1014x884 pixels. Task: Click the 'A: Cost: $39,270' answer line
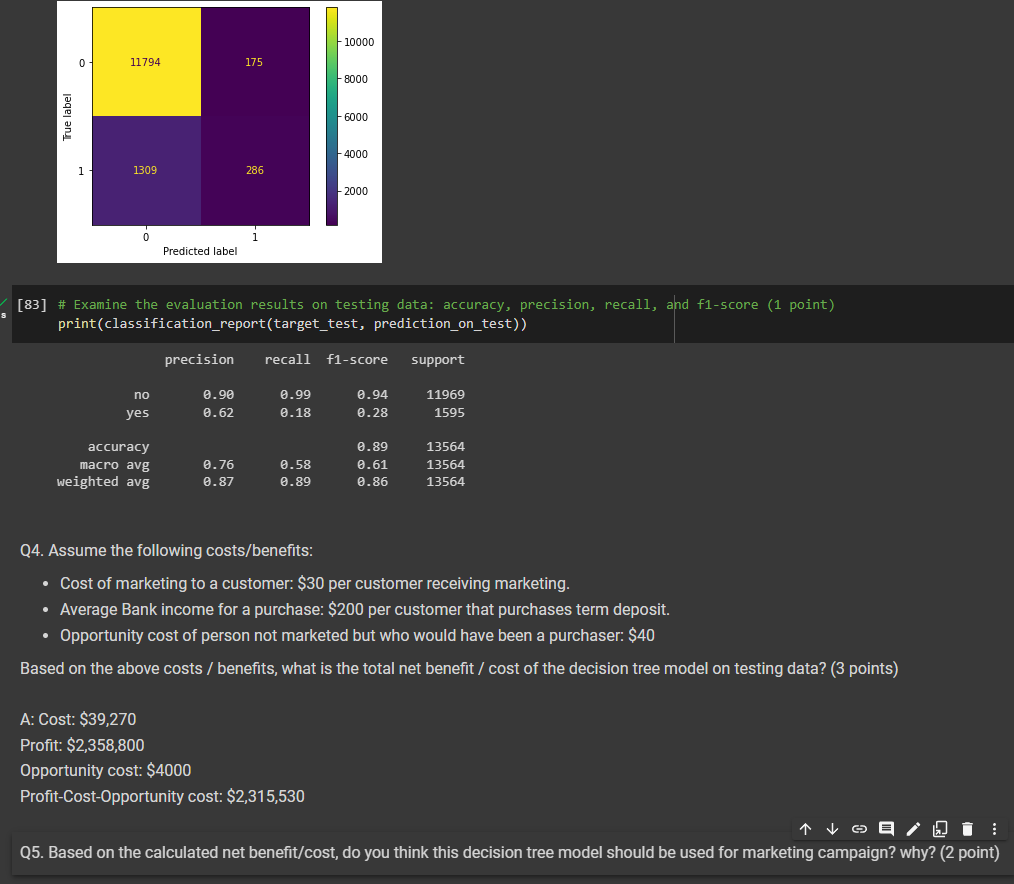coord(78,719)
